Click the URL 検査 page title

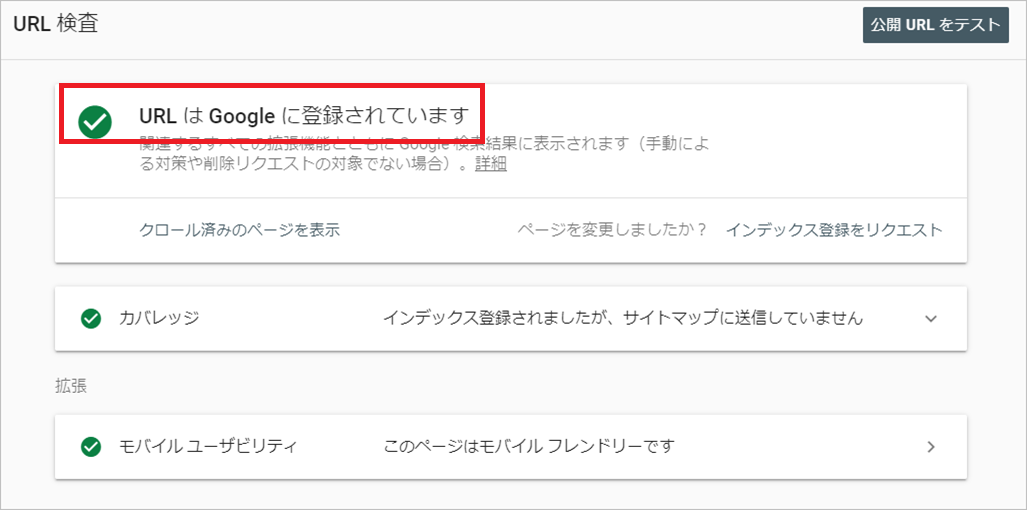[54, 22]
